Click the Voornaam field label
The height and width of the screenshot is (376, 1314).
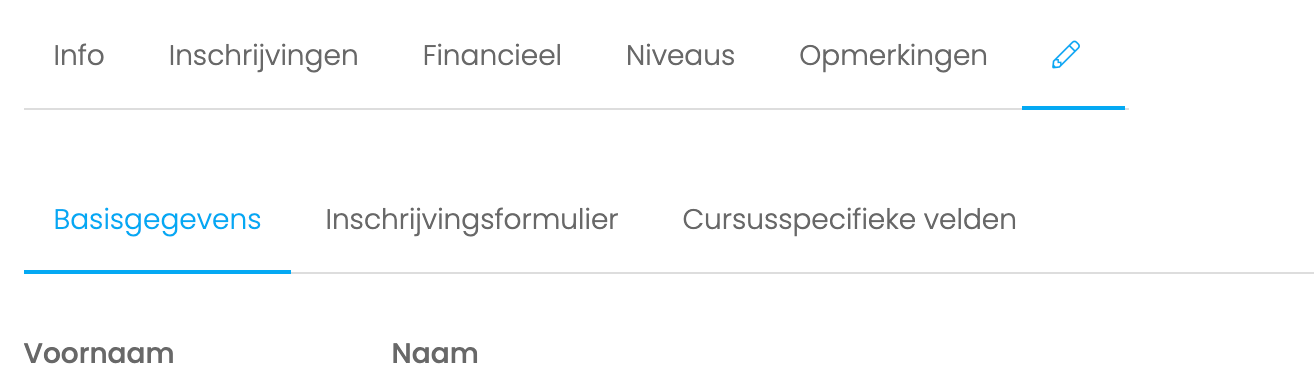99,353
